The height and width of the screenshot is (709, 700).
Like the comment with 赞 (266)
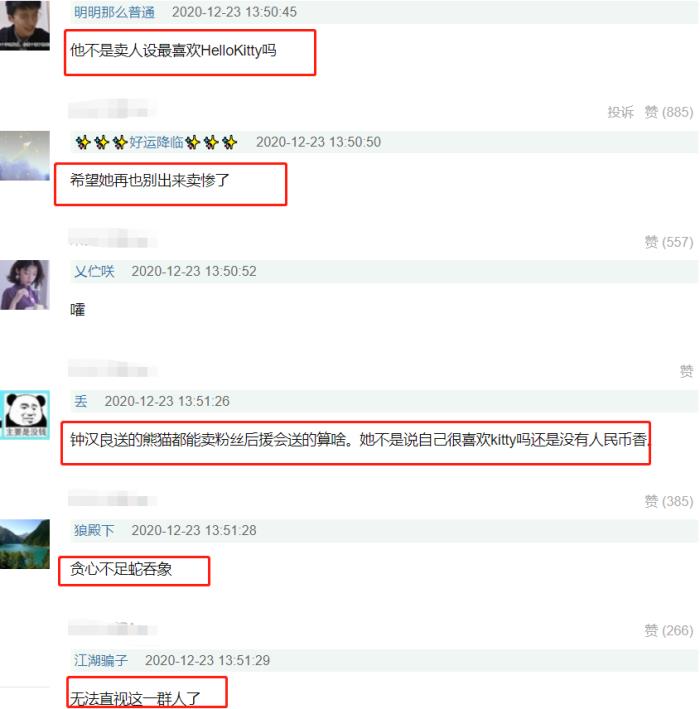click(669, 630)
